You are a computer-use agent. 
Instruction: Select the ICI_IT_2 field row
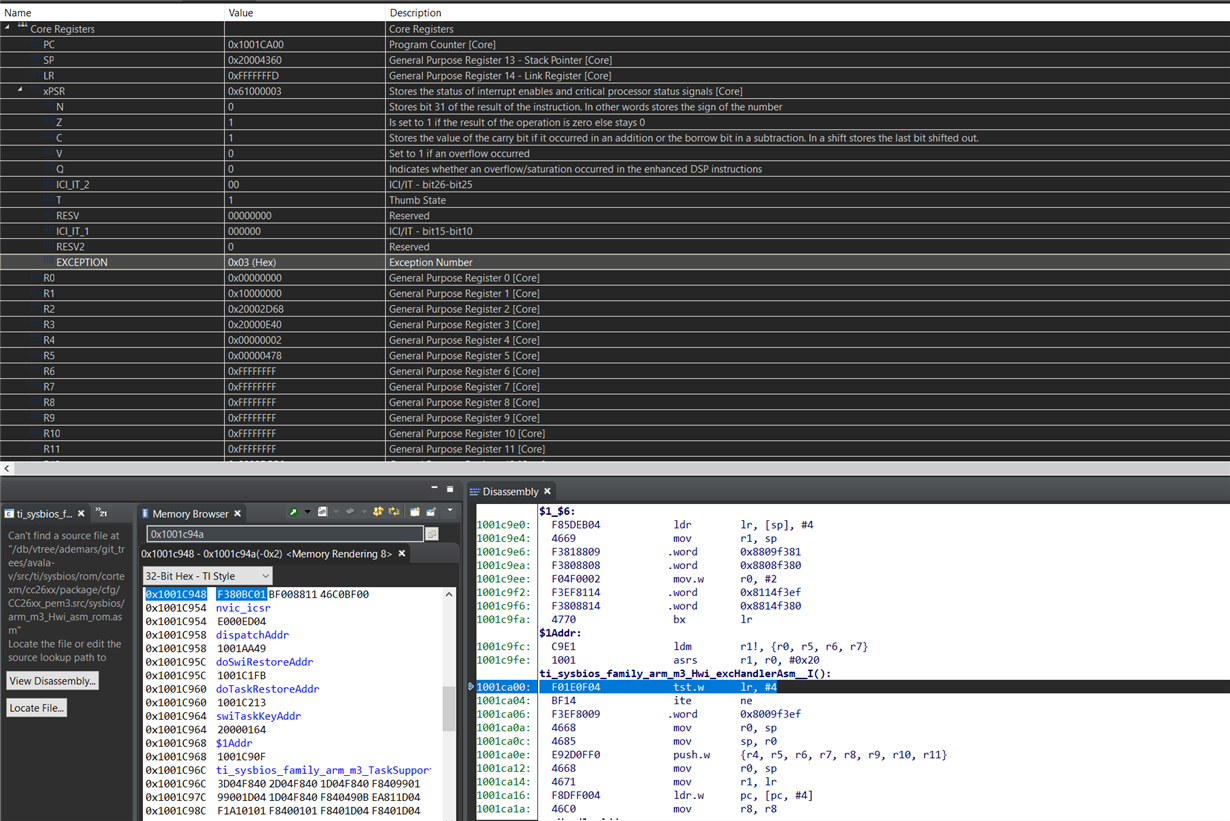point(615,185)
